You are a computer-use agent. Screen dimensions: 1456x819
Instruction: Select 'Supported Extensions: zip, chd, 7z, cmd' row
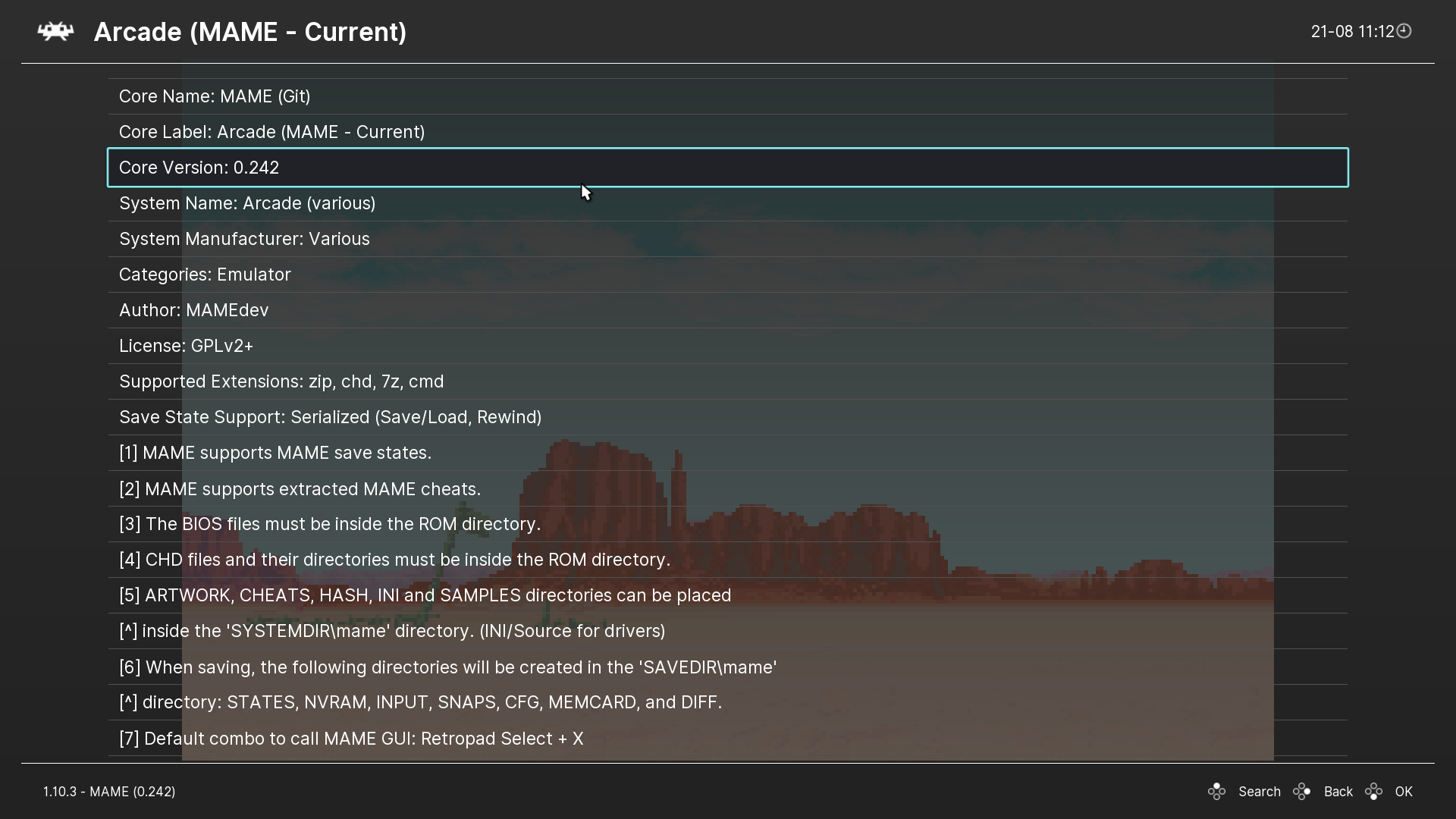pyautogui.click(x=728, y=381)
